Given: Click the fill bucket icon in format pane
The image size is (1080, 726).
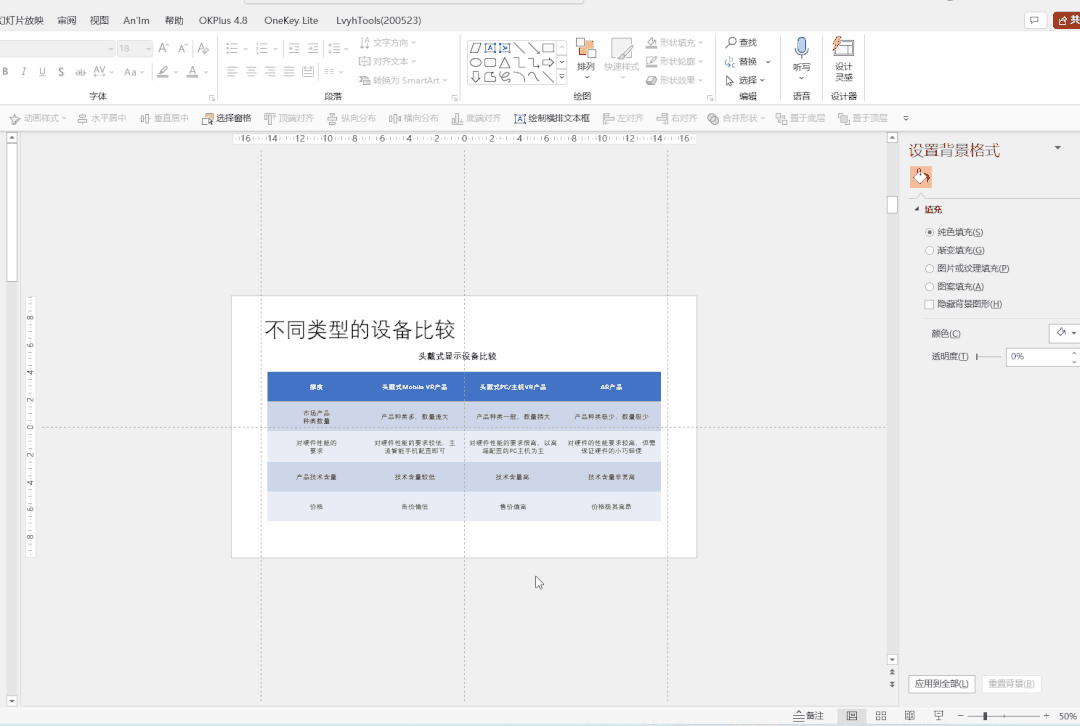Looking at the screenshot, I should [x=921, y=177].
